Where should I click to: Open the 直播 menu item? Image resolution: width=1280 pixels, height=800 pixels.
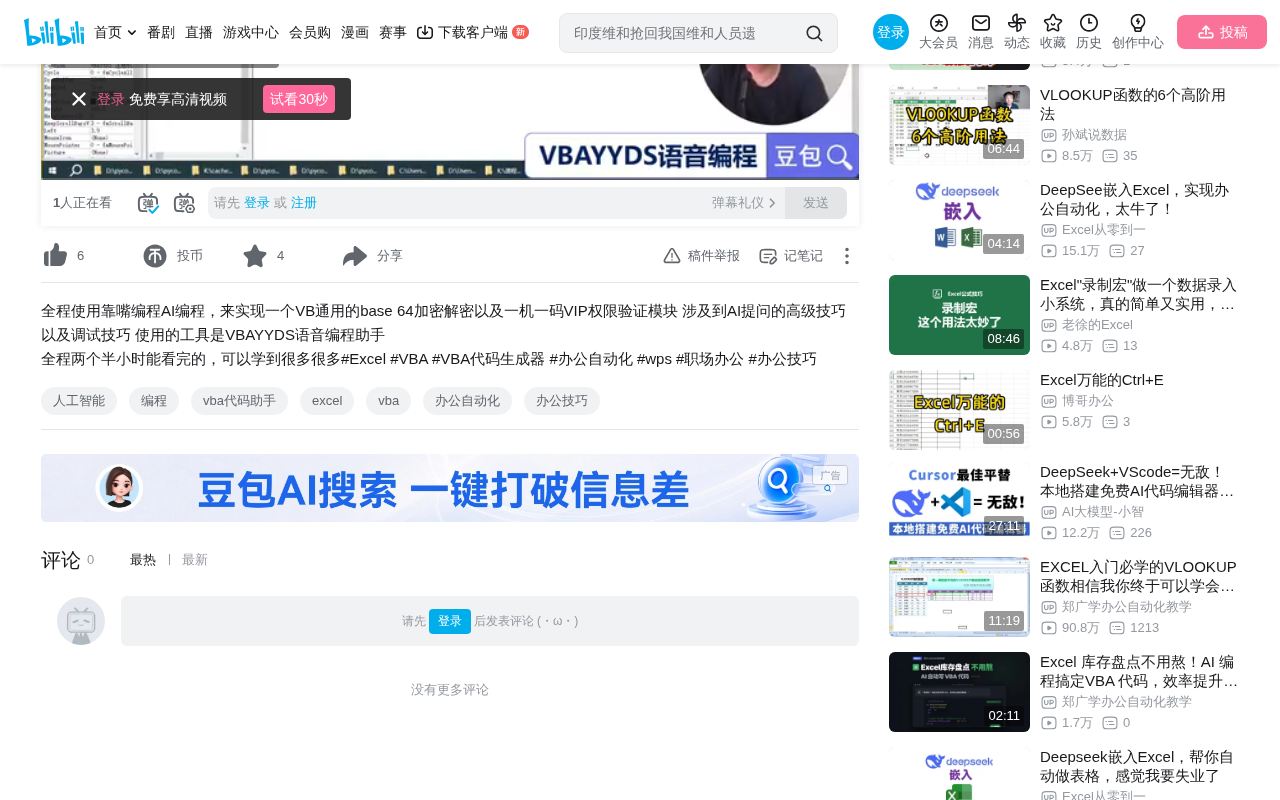click(x=199, y=32)
